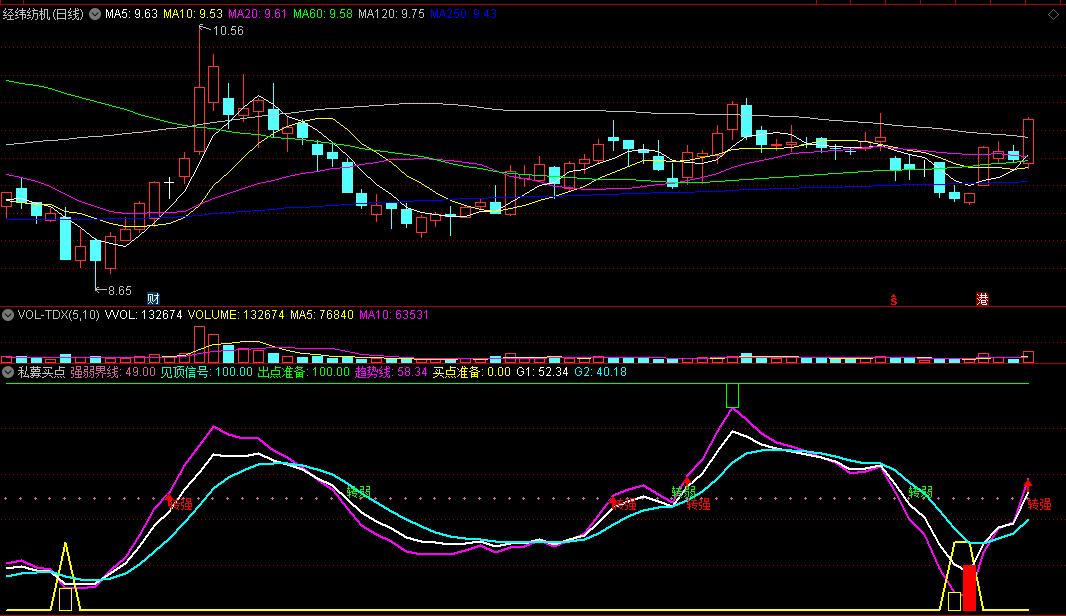Select the G2: 40.18 value

tap(601, 372)
